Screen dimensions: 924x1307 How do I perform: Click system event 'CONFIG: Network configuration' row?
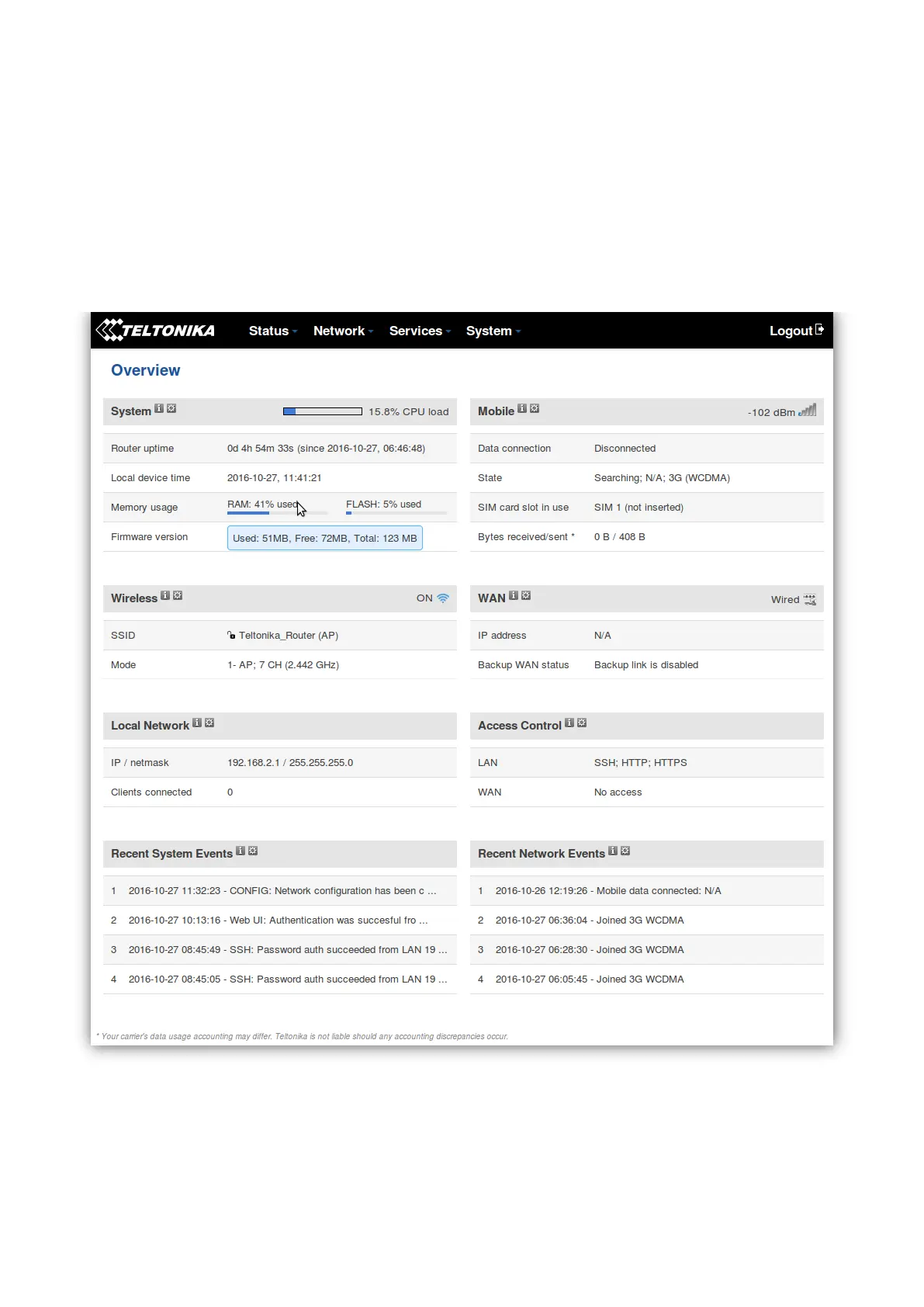280,891
